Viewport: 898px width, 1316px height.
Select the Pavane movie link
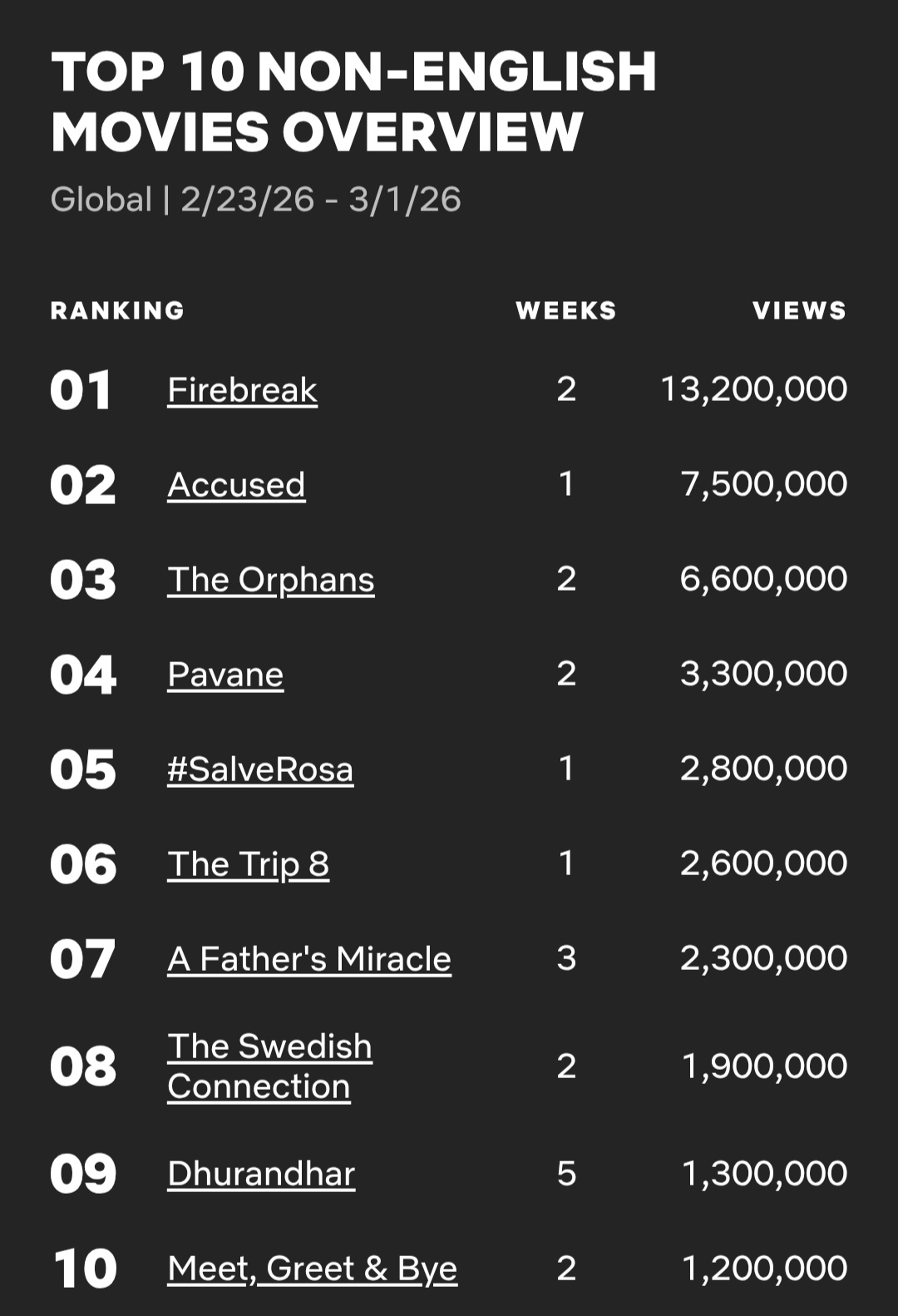click(x=225, y=675)
